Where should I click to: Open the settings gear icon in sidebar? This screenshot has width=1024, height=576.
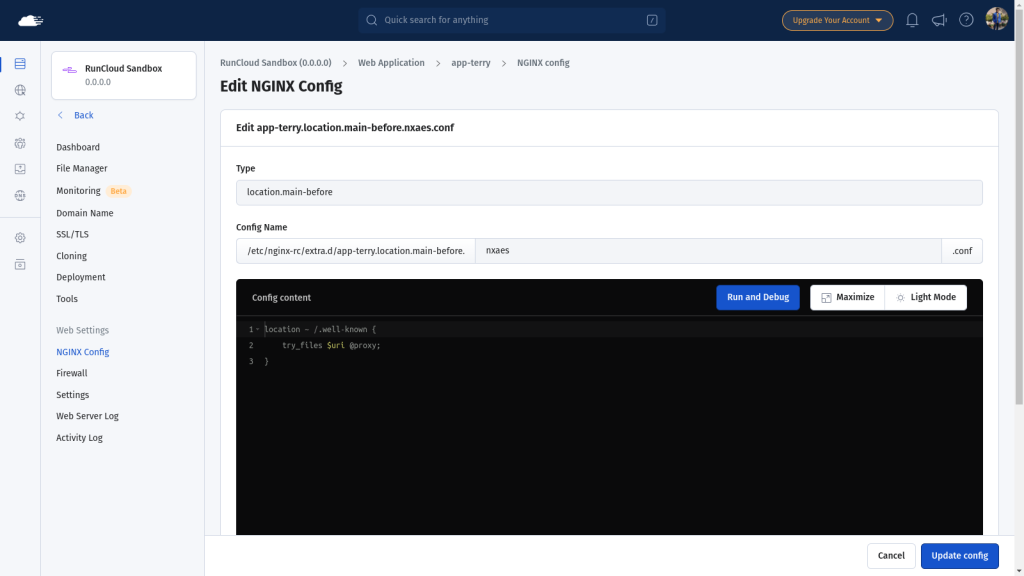pyautogui.click(x=20, y=238)
